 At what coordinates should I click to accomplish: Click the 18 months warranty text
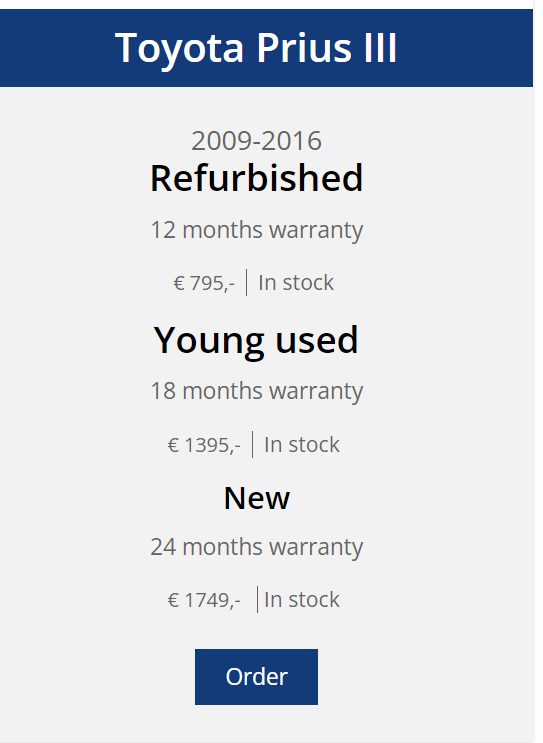pyautogui.click(x=256, y=392)
